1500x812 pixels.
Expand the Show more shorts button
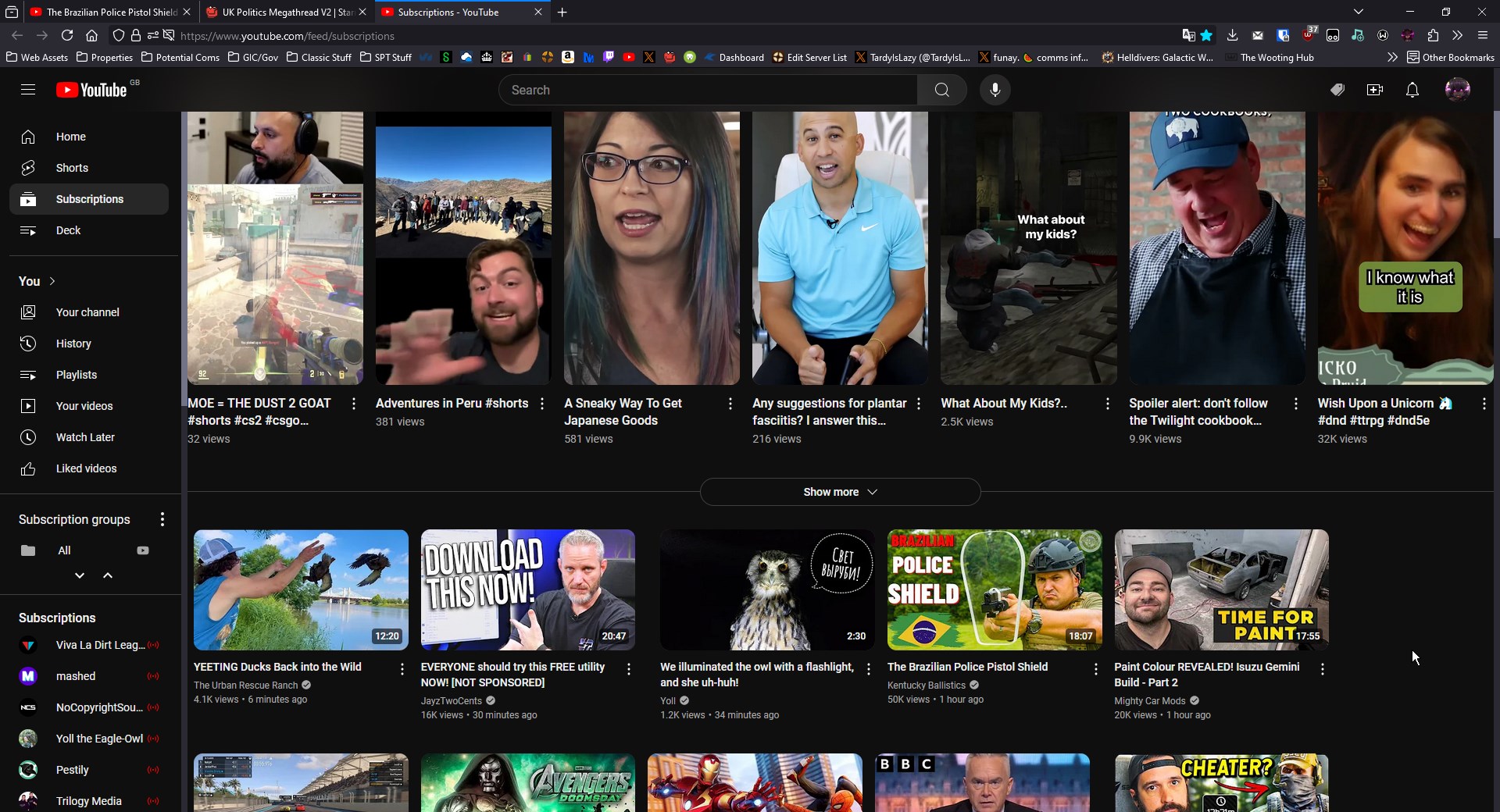pyautogui.click(x=840, y=492)
